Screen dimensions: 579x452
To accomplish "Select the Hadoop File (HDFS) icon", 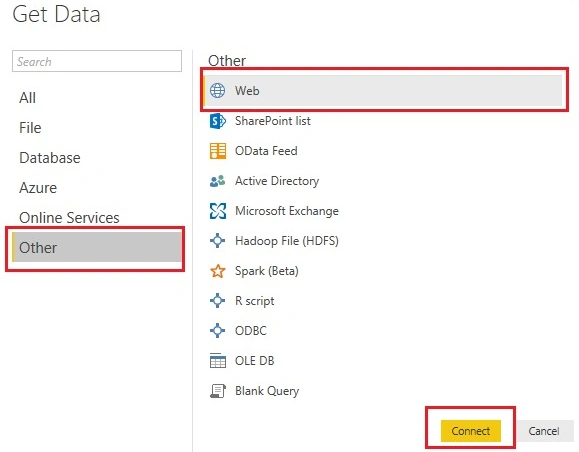I will [x=217, y=241].
